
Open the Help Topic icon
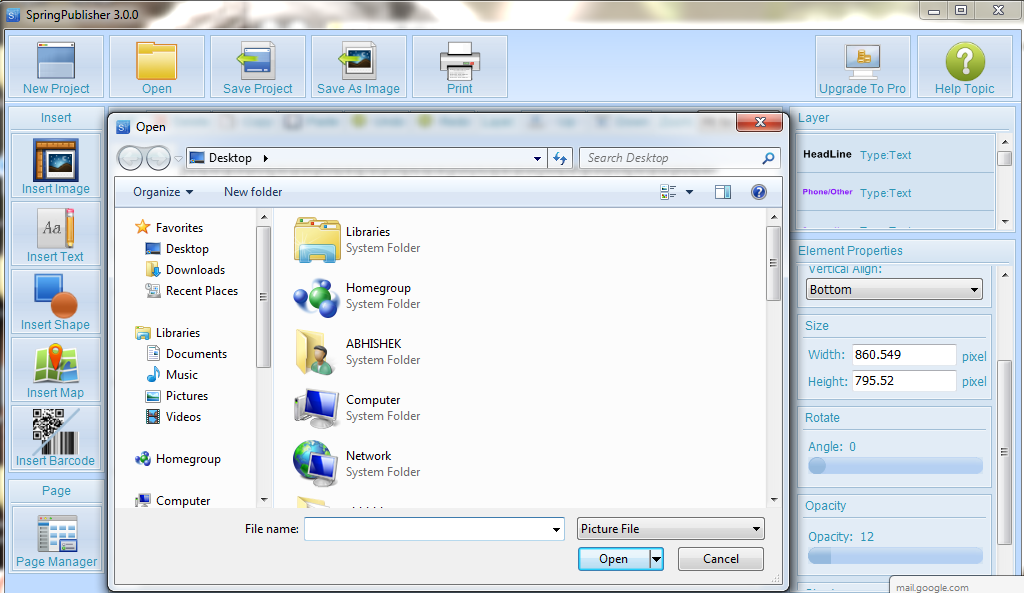click(x=965, y=67)
